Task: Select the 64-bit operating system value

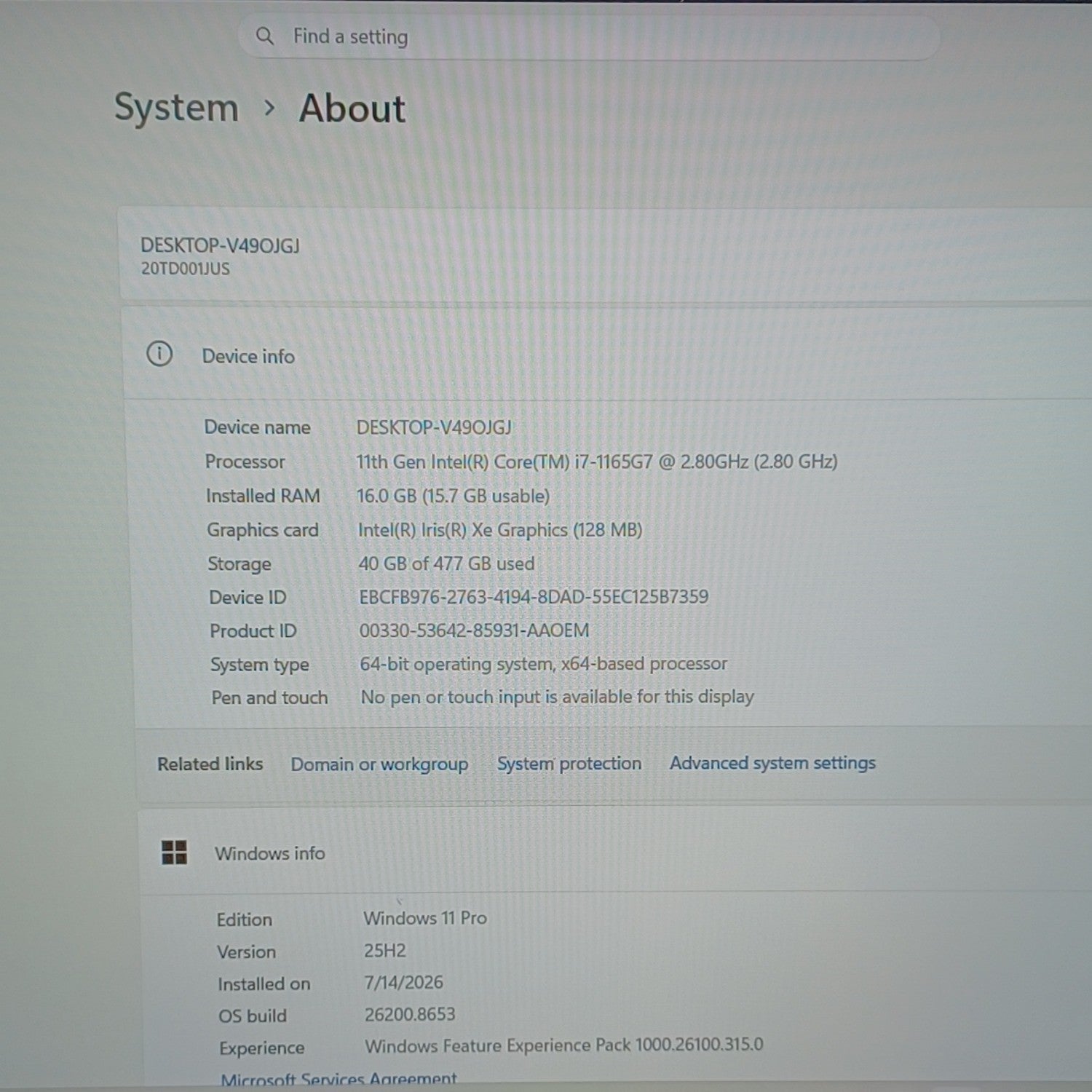Action: click(544, 664)
